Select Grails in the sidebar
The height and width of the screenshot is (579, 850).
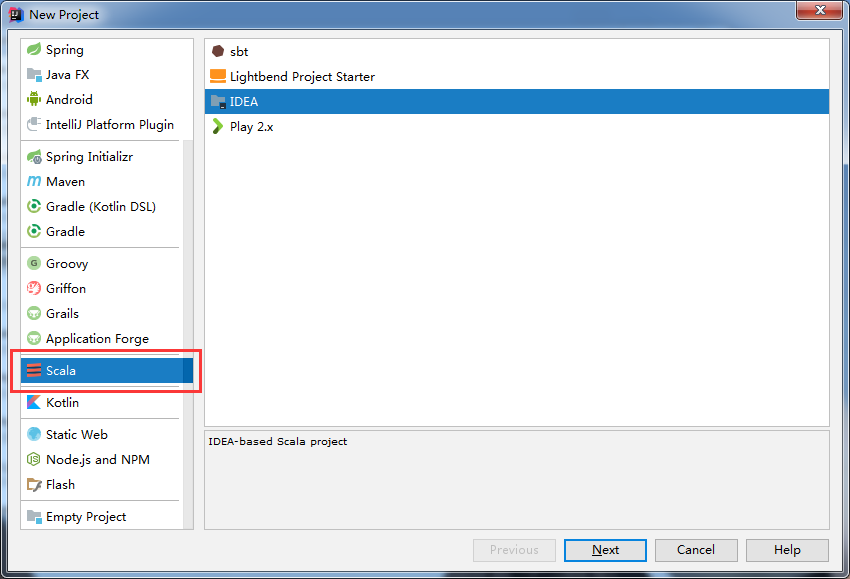point(62,313)
